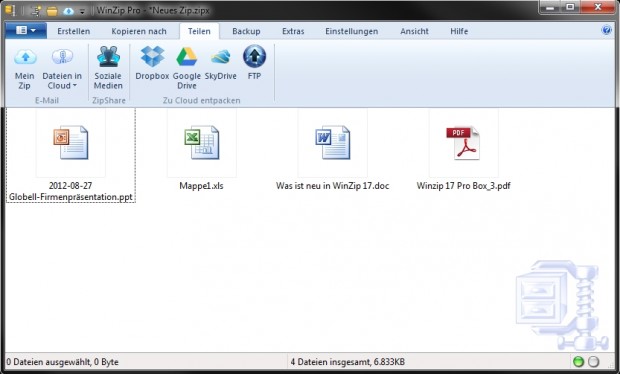Unzip to Google Drive
The width and height of the screenshot is (620, 374).
pyautogui.click(x=187, y=68)
